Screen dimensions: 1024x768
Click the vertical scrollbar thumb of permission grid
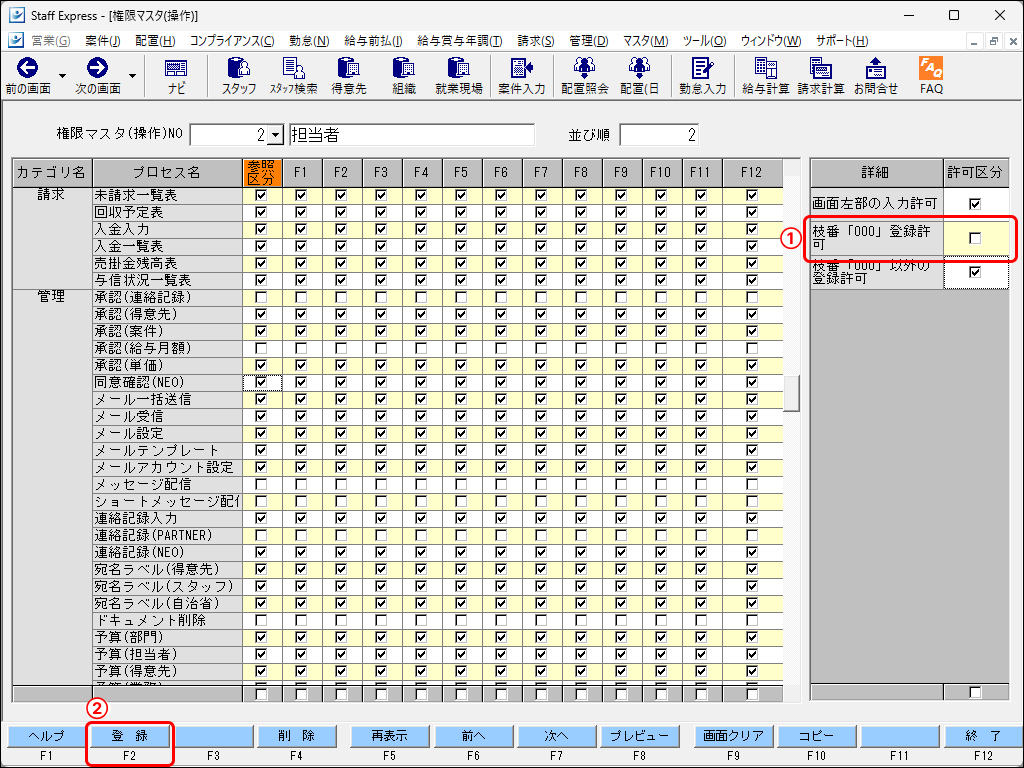click(792, 394)
